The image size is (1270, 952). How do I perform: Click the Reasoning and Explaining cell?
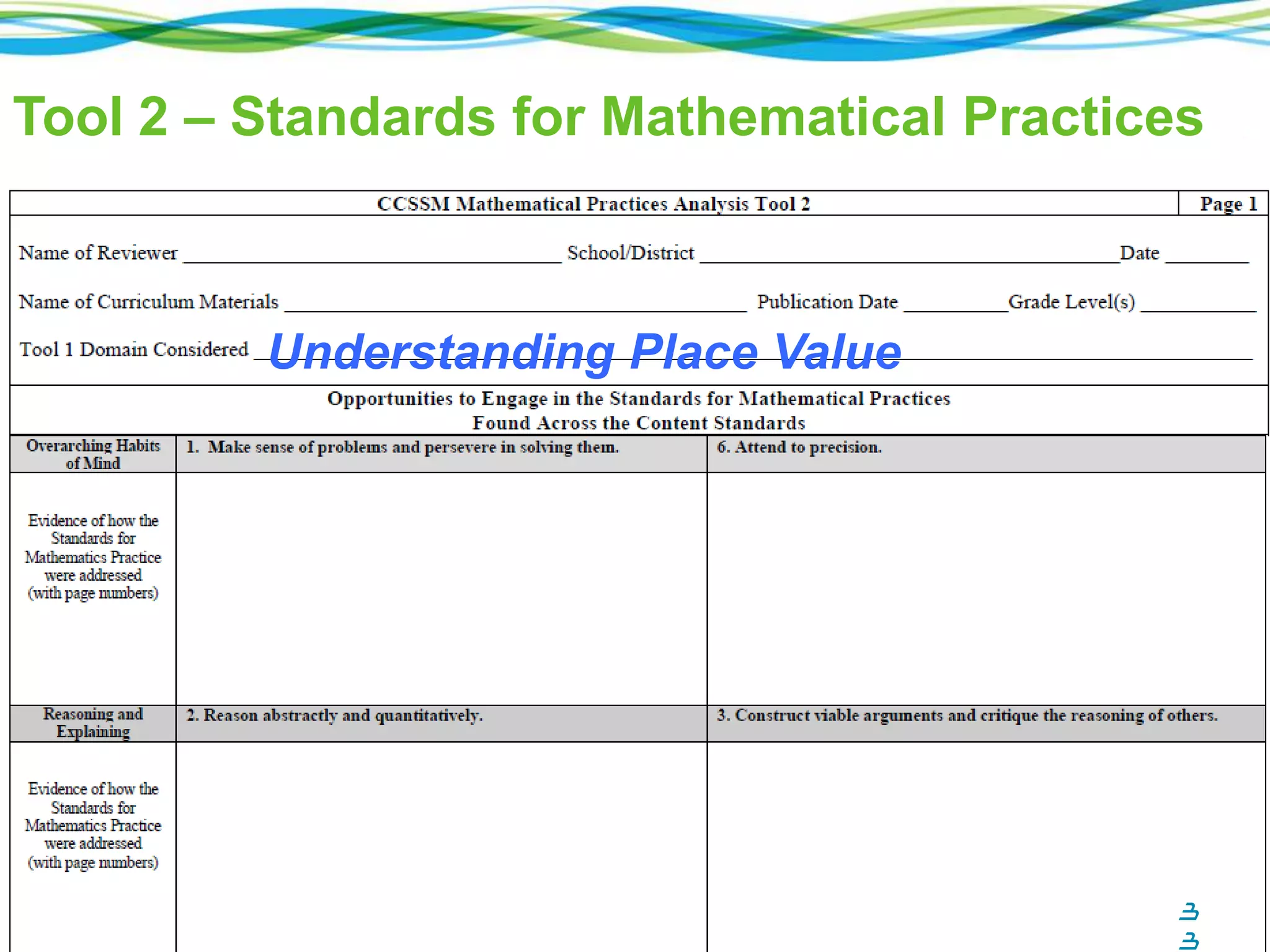coord(93,723)
